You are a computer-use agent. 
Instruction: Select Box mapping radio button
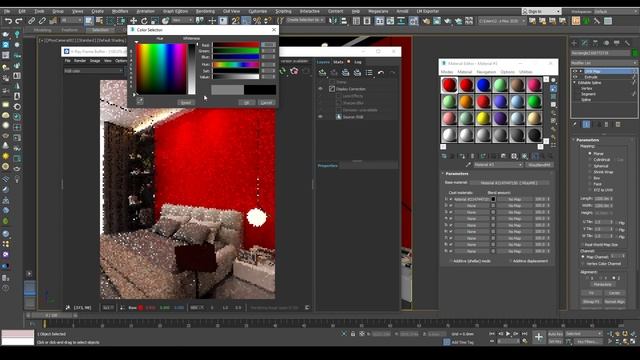click(x=590, y=178)
